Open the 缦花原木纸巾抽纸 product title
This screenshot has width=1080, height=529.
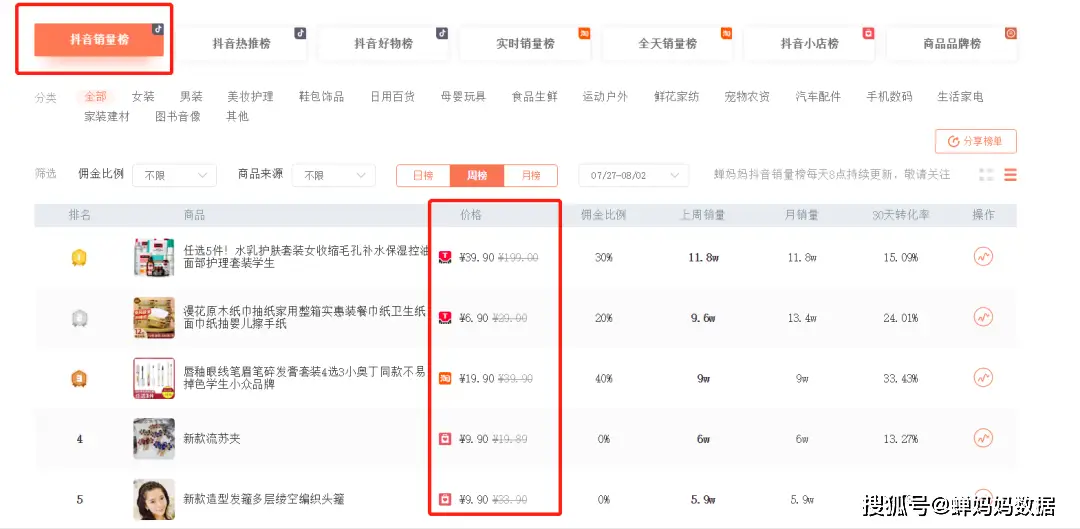[305, 317]
